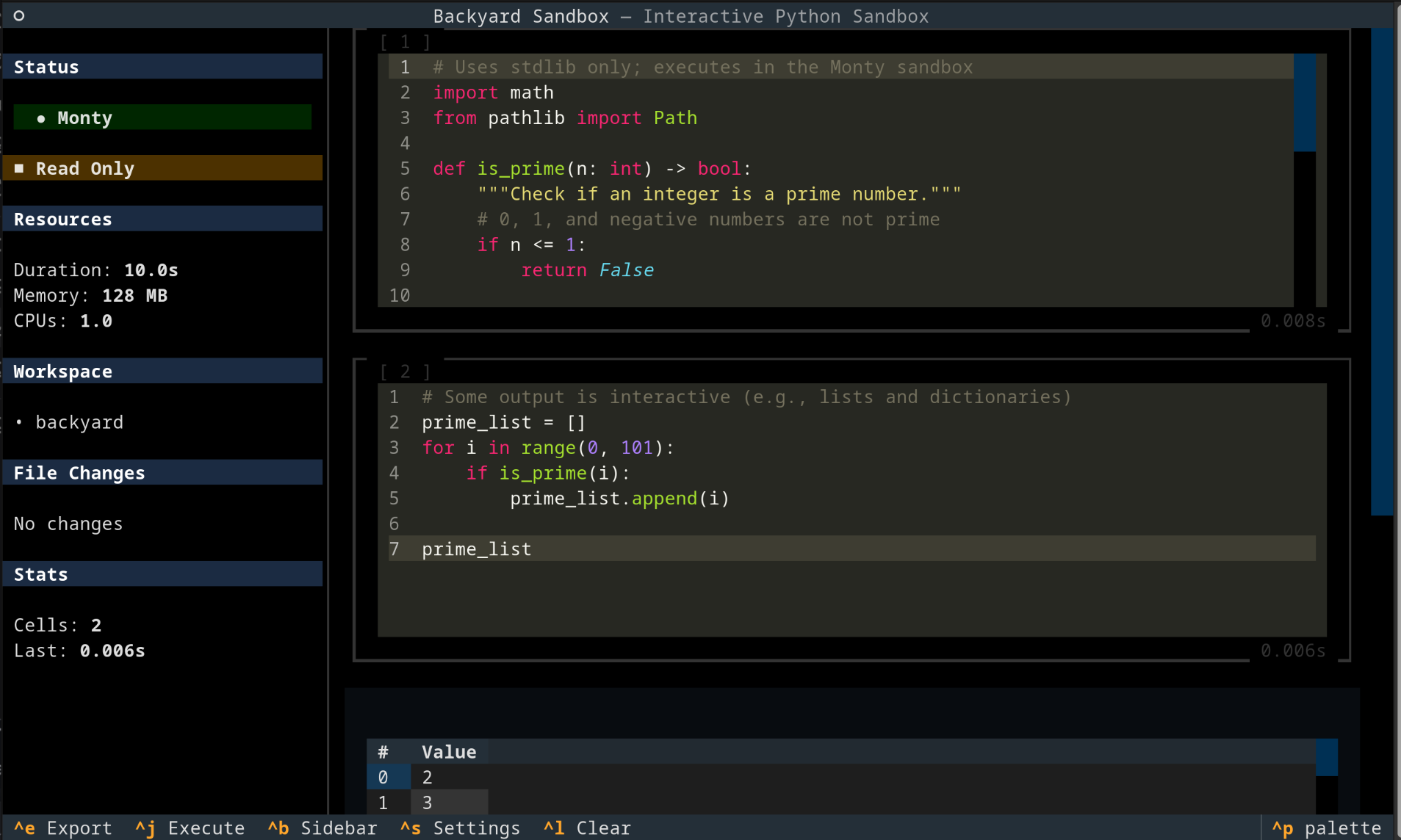Click the circle icon in the title bar
This screenshot has width=1401, height=840.
tap(19, 15)
